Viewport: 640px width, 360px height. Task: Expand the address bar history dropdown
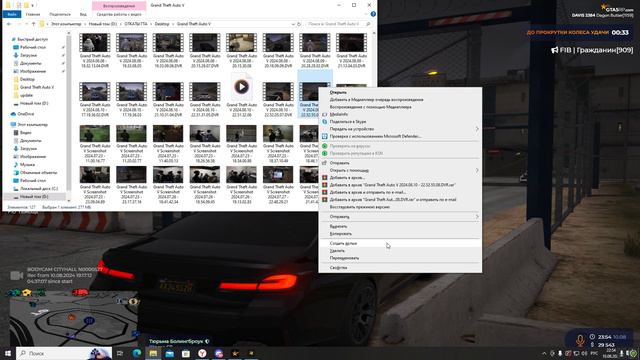click(293, 24)
